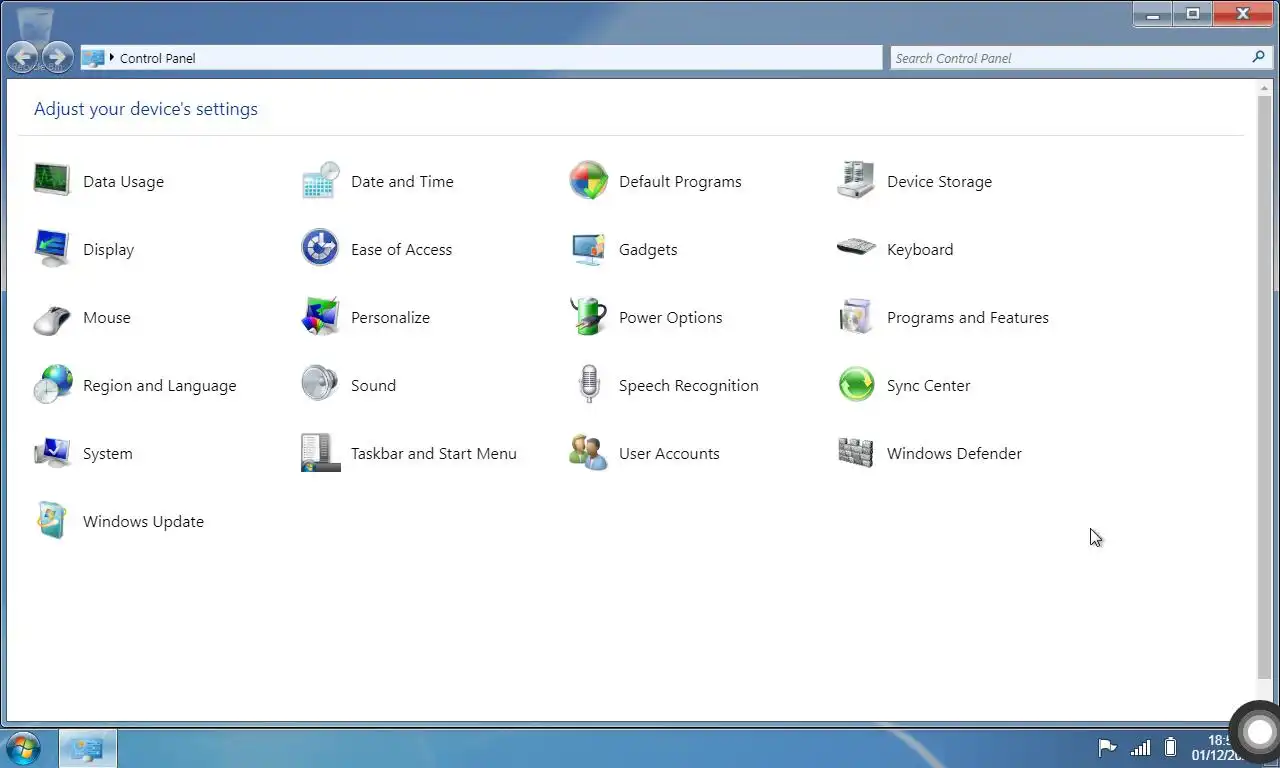This screenshot has width=1280, height=768.
Task: Go back with the Back arrow button
Action: coord(23,57)
